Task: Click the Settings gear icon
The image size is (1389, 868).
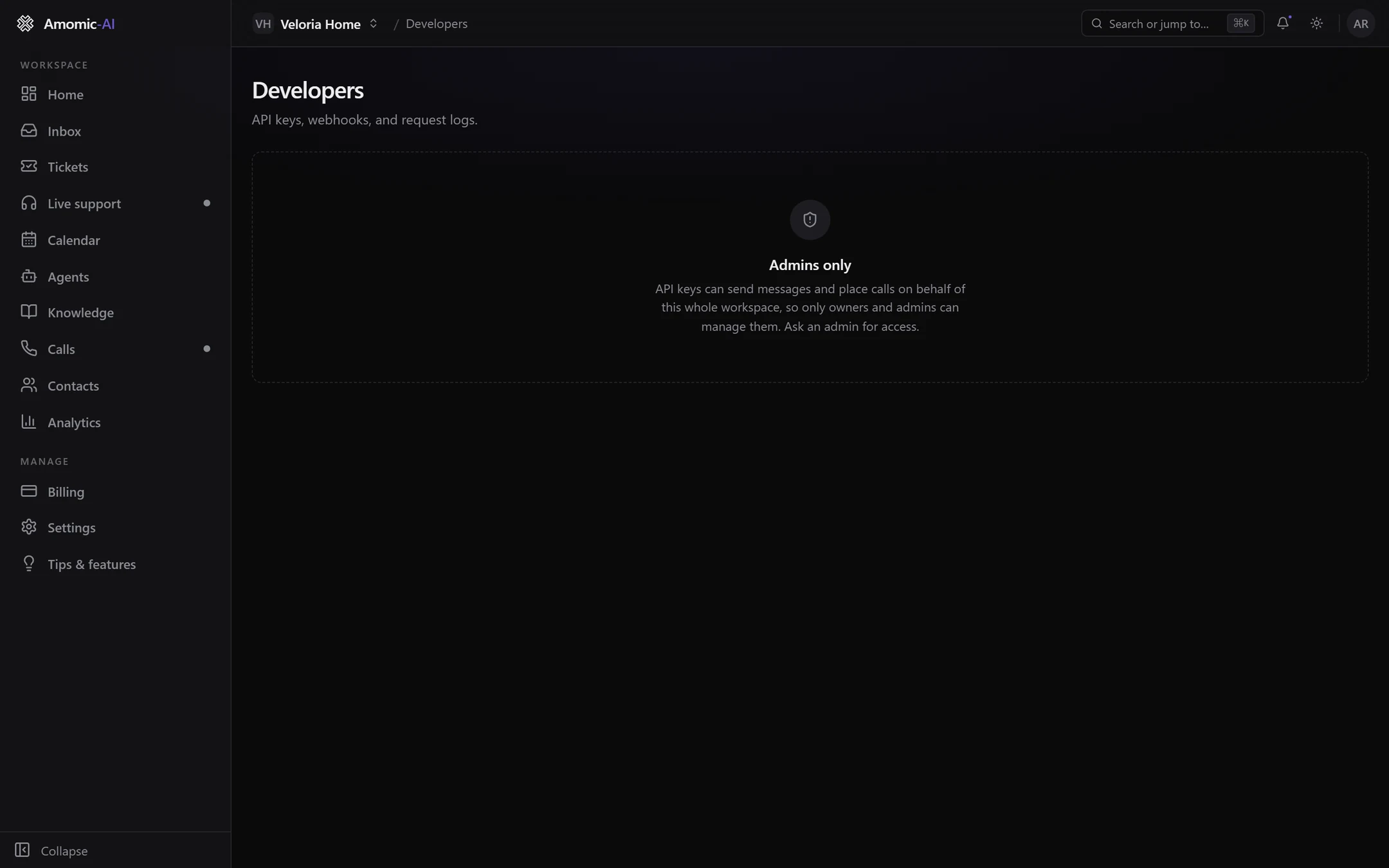Action: point(28,527)
